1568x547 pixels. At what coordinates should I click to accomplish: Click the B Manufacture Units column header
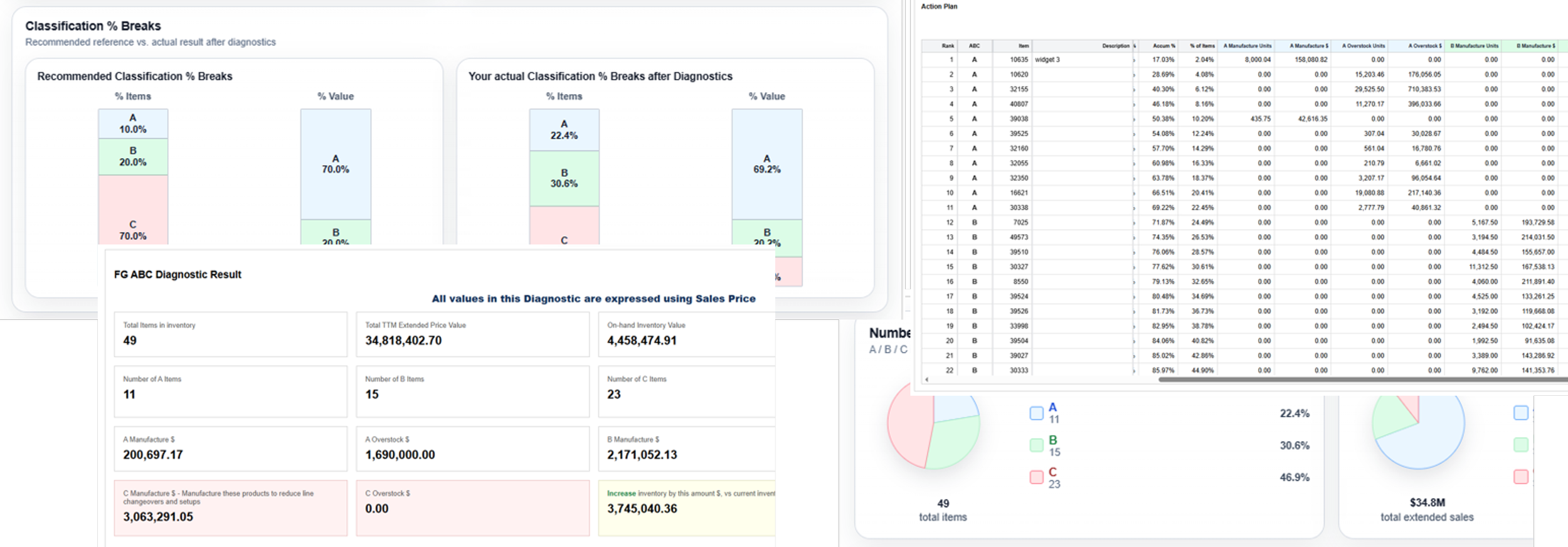(1473, 46)
